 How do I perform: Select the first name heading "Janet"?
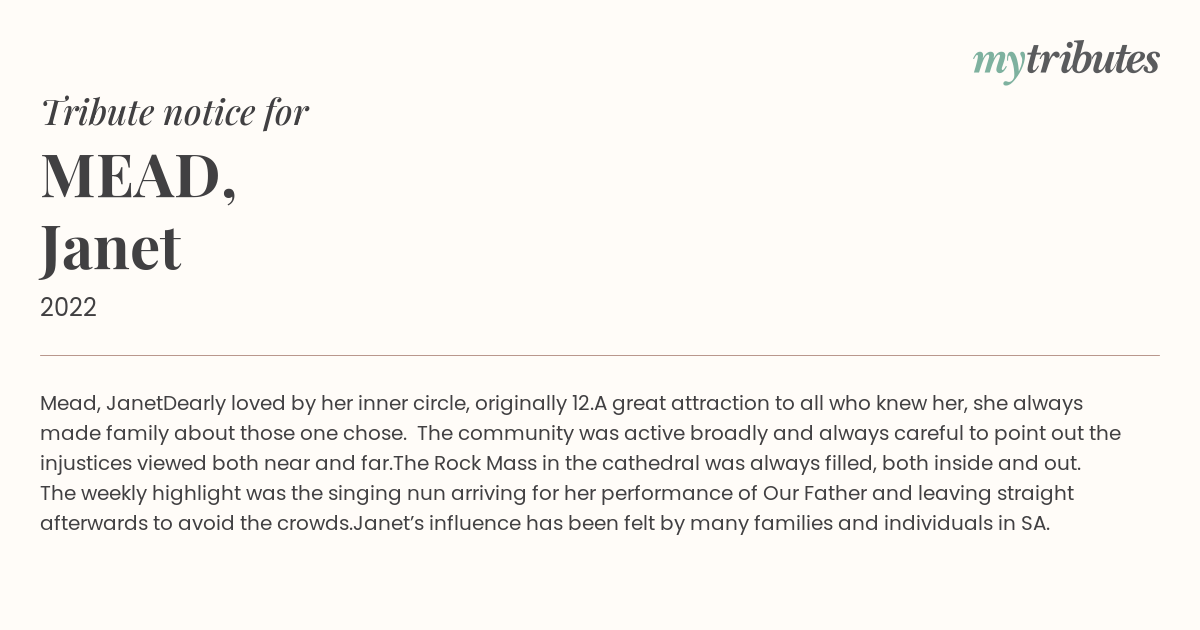[110, 247]
